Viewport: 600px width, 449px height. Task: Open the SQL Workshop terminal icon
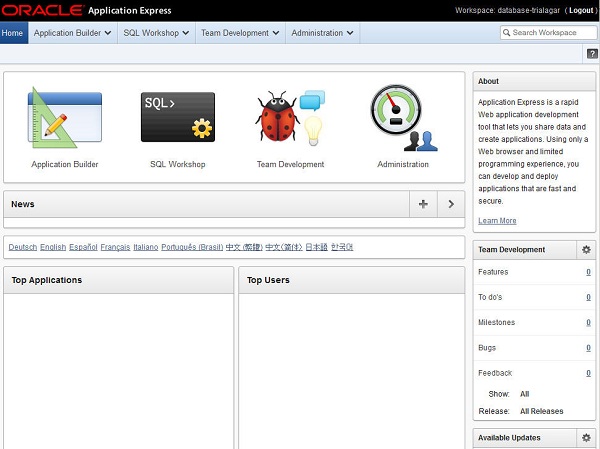(x=178, y=117)
